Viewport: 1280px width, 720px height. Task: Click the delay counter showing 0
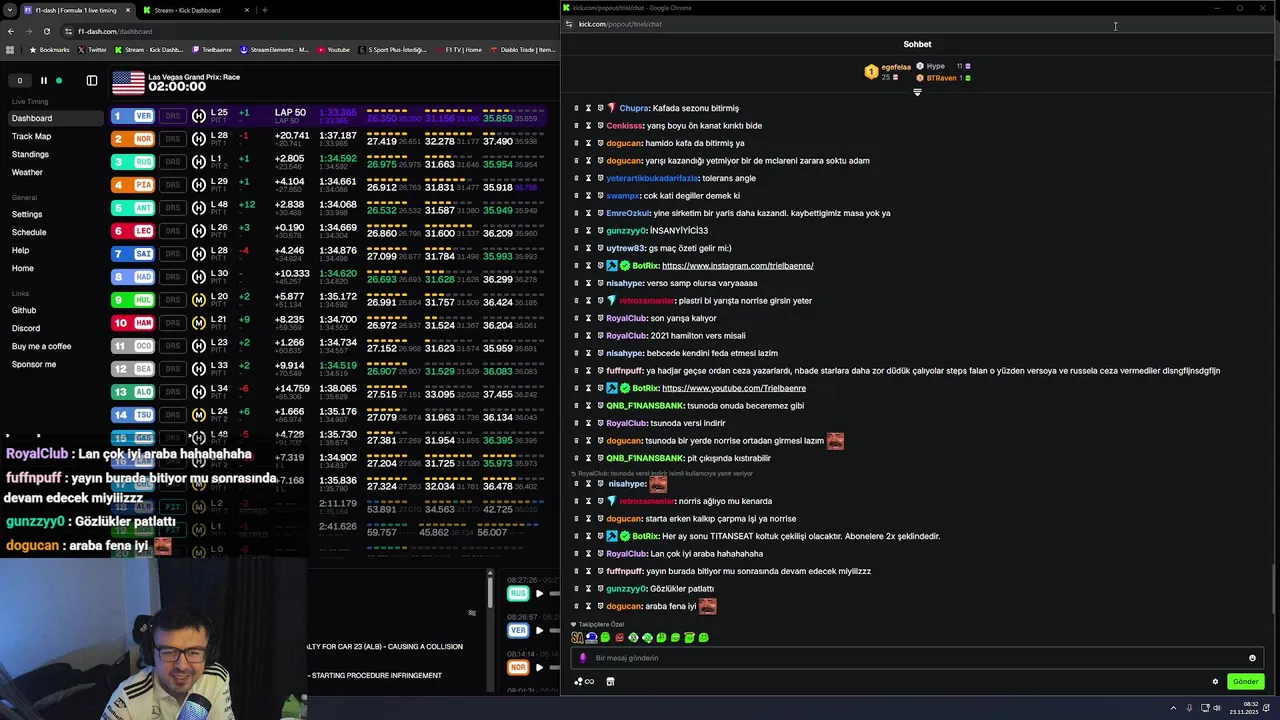pos(19,80)
